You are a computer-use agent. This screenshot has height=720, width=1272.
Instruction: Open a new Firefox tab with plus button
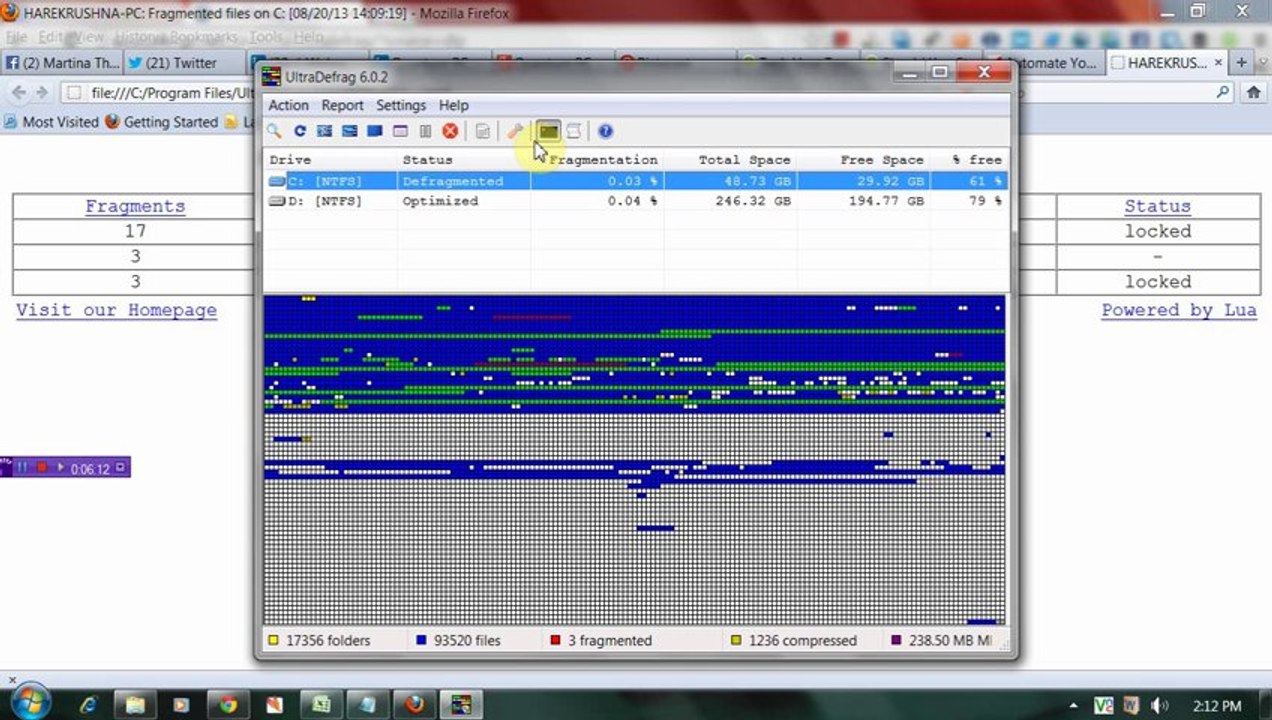pos(1241,62)
